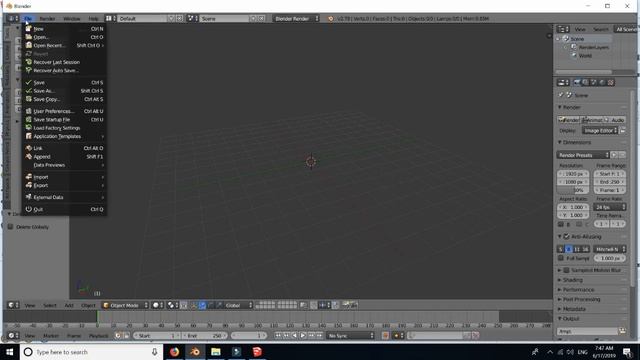Screen dimensions: 640x360
Task: Click the timeline play button
Action: point(303,336)
